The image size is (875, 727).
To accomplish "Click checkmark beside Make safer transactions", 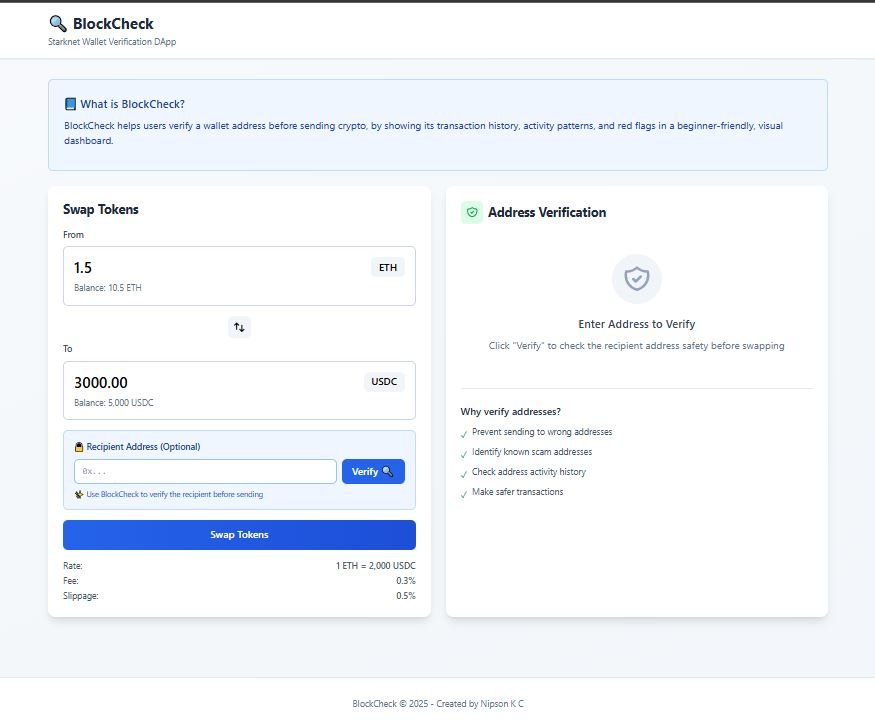I will tap(464, 494).
